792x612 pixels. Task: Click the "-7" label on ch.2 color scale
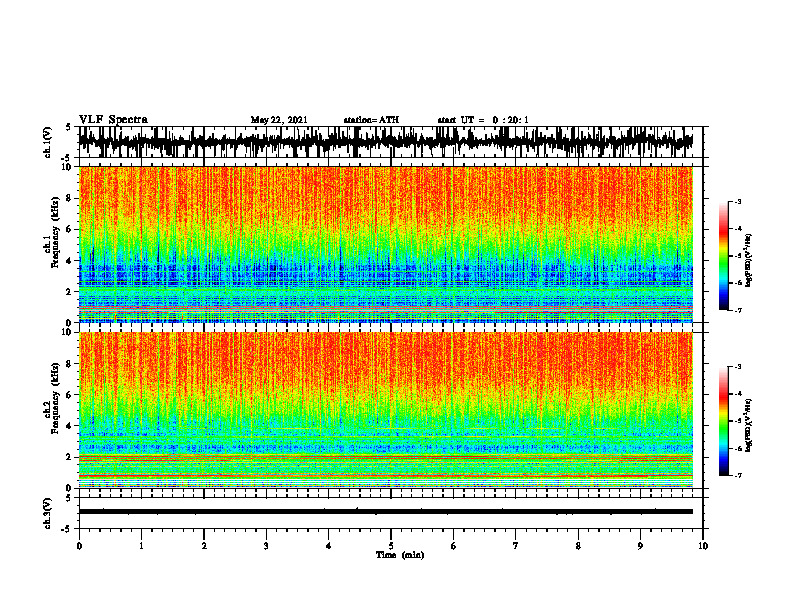point(738,475)
